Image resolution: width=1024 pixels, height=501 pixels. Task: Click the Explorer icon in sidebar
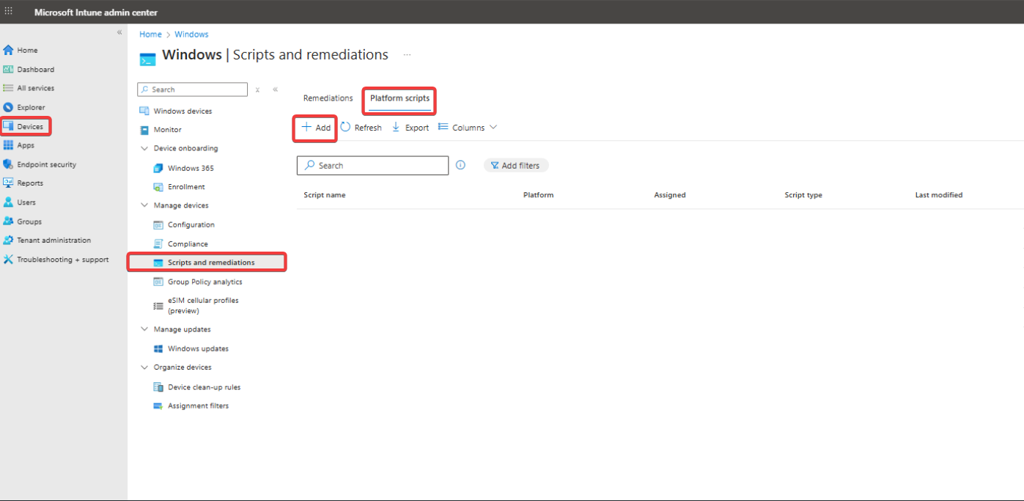click(8, 107)
